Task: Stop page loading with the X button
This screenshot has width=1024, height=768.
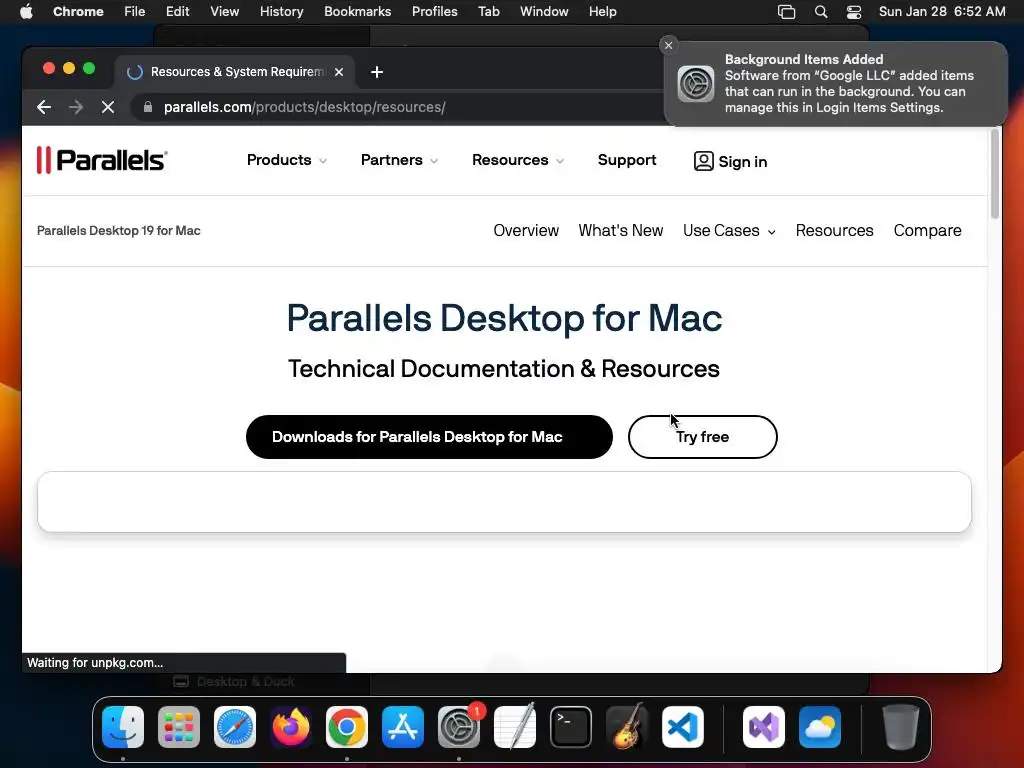Action: coord(108,107)
